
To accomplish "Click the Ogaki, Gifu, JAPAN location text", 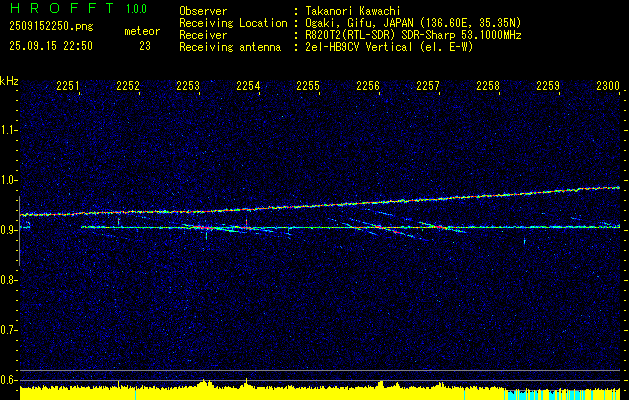I will (413, 23).
